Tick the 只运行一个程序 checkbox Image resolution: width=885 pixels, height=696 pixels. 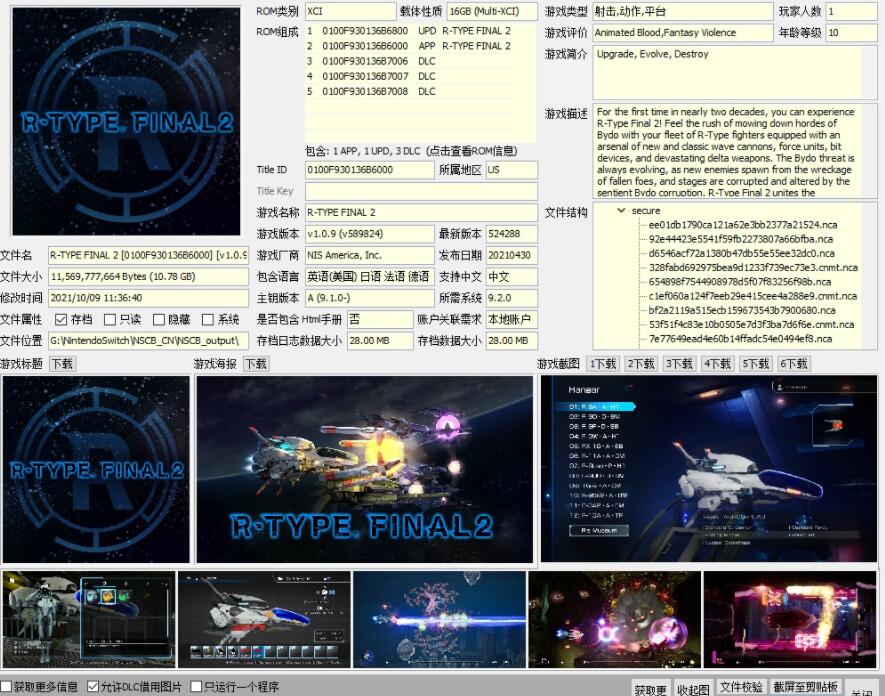[x=196, y=686]
